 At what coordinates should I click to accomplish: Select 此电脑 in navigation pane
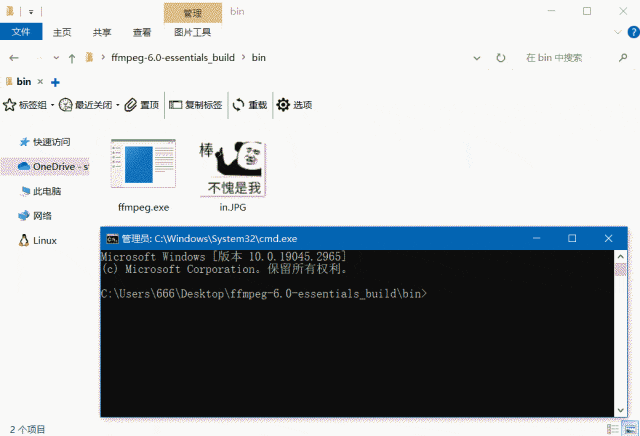[46, 191]
